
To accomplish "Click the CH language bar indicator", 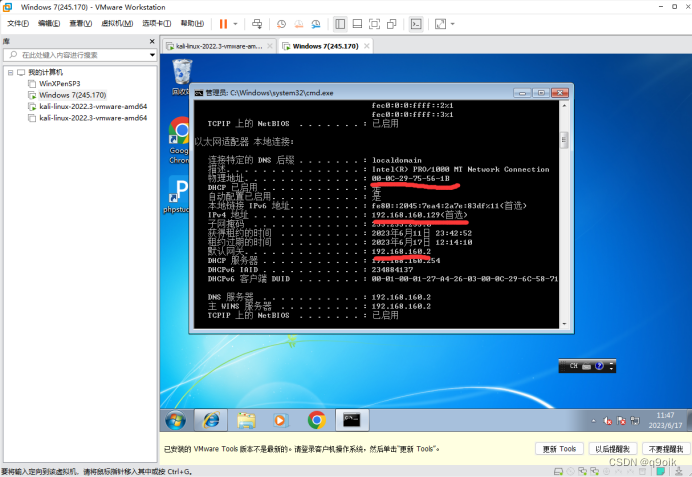I will 573,366.
